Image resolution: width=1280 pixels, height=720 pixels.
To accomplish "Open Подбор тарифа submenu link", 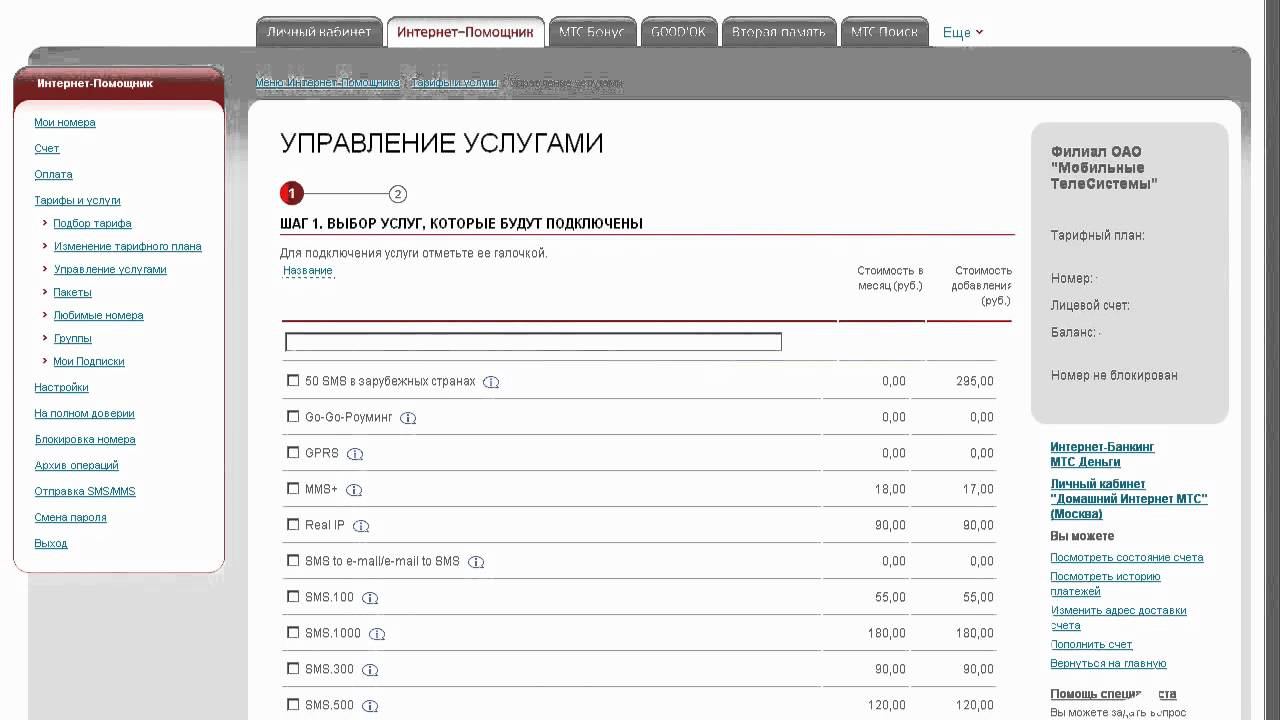I will click(x=92, y=223).
